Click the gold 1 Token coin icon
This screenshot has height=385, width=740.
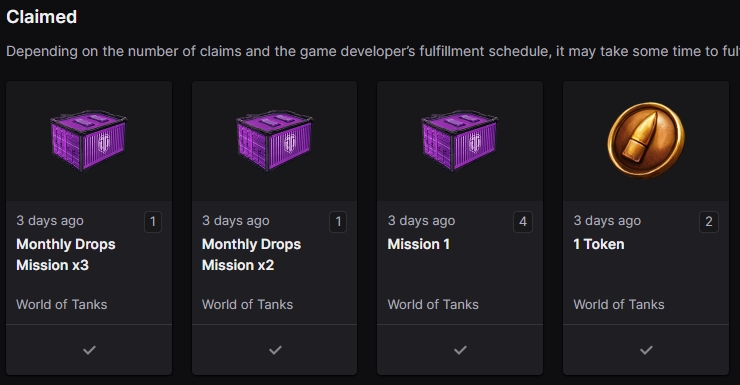[x=646, y=140]
